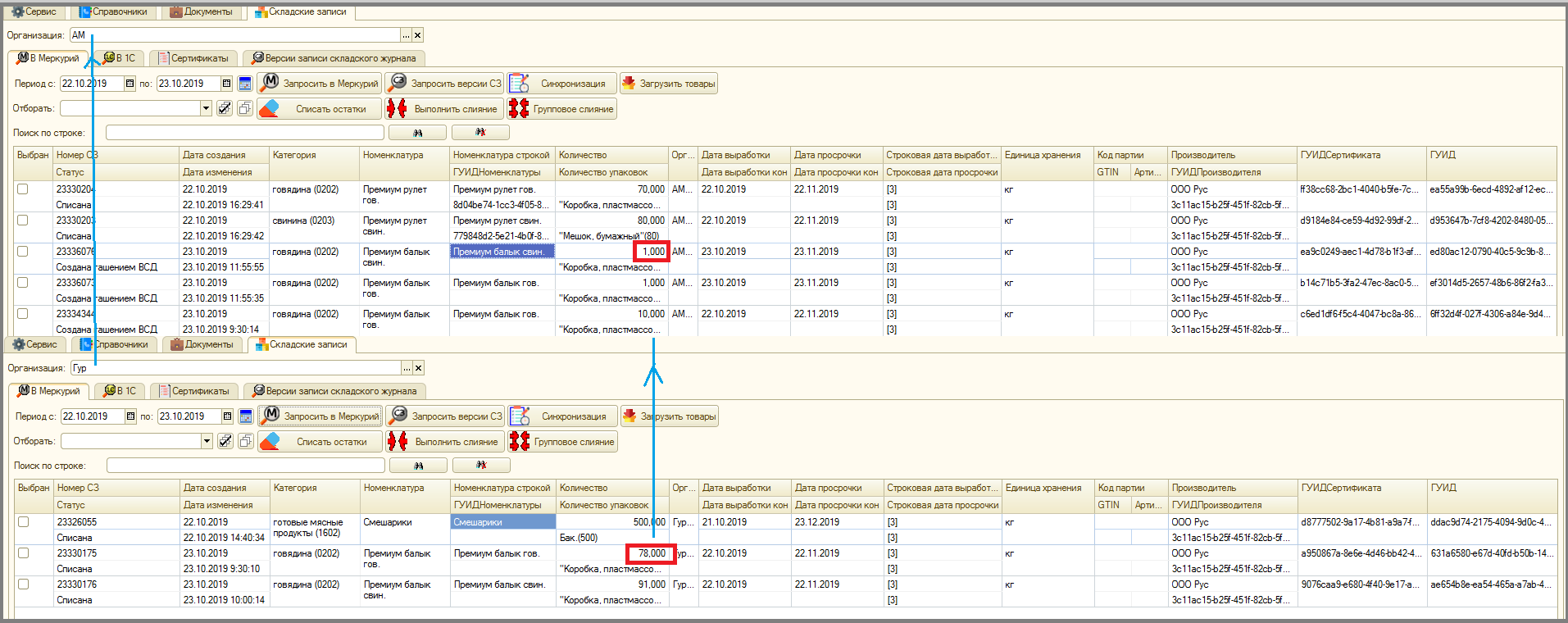Click Списать остатки in the Гур organization window
1568x623 pixels.
coord(320,442)
